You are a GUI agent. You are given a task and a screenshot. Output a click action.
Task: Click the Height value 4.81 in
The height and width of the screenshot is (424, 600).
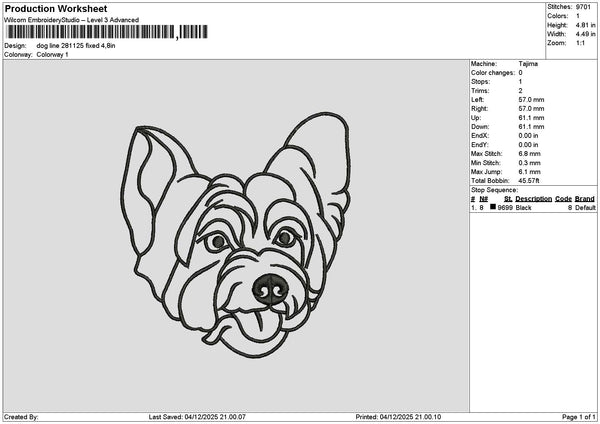(x=585, y=25)
